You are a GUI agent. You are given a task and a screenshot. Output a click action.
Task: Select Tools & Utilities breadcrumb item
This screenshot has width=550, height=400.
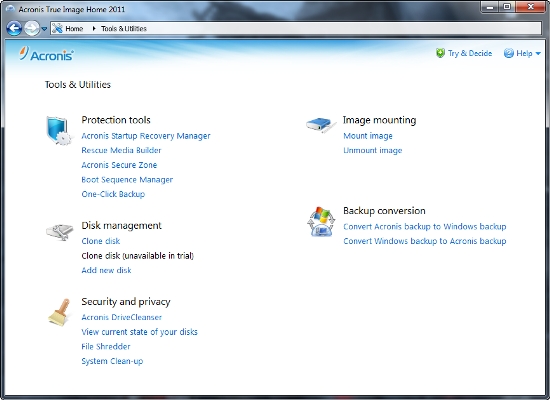[124, 29]
